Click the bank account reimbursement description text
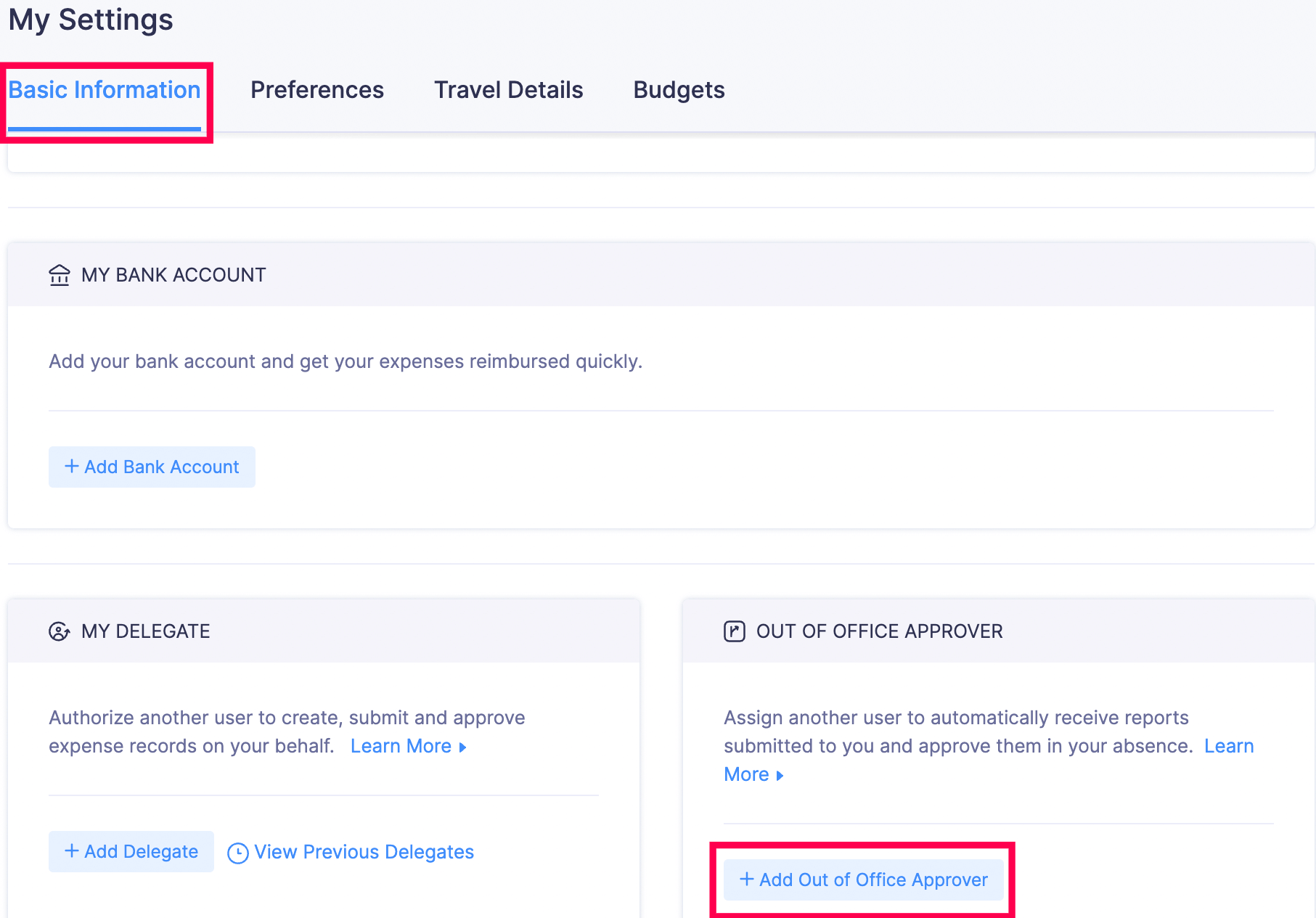The image size is (1316, 918). click(346, 361)
